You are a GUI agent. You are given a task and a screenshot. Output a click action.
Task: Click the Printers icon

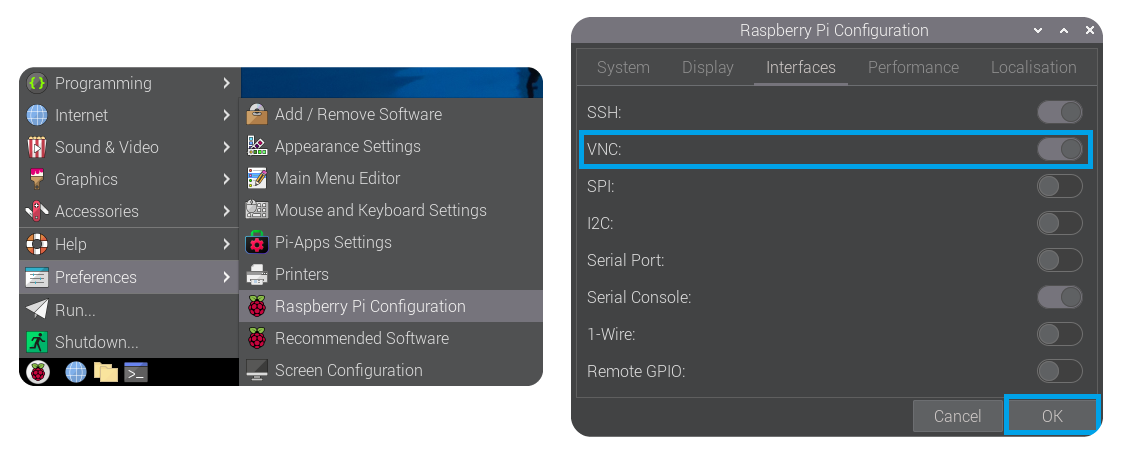tap(257, 274)
